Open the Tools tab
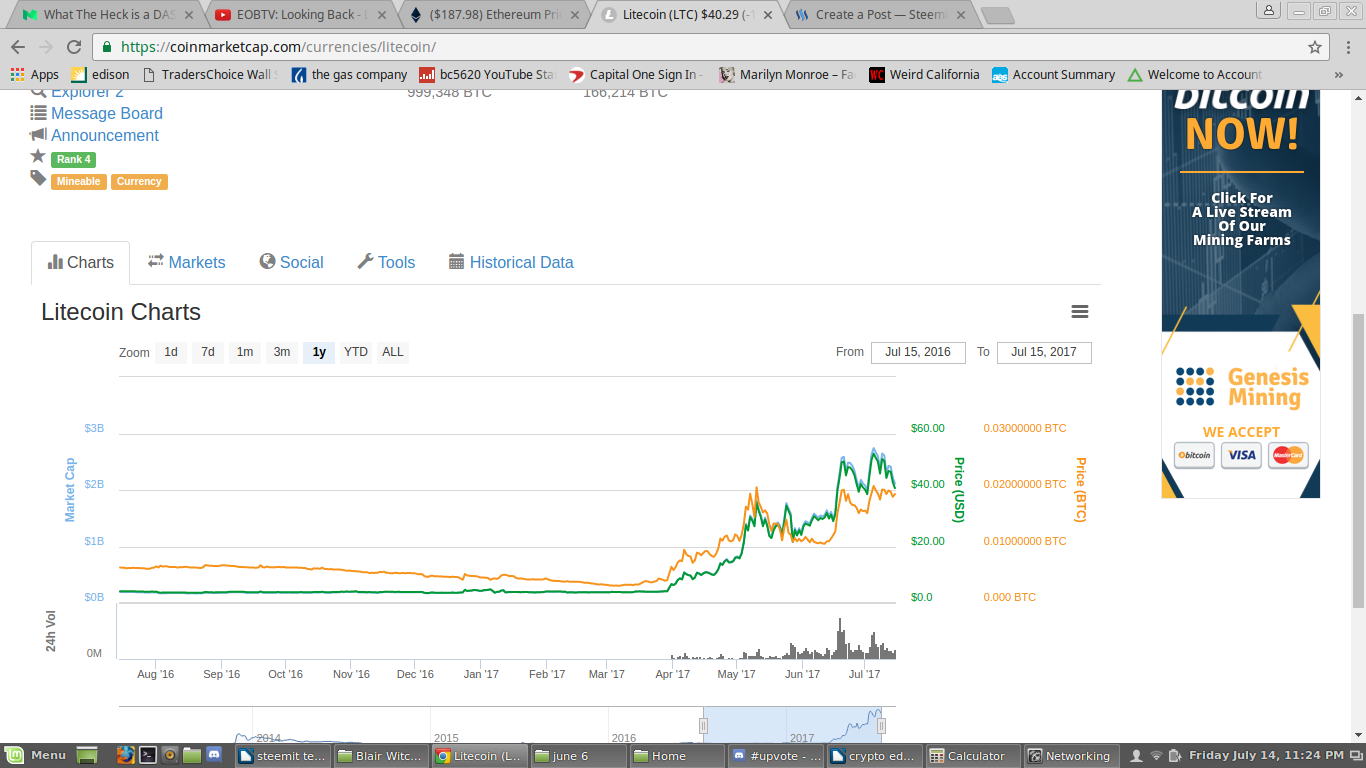The height and width of the screenshot is (768, 1366). pyautogui.click(x=386, y=262)
